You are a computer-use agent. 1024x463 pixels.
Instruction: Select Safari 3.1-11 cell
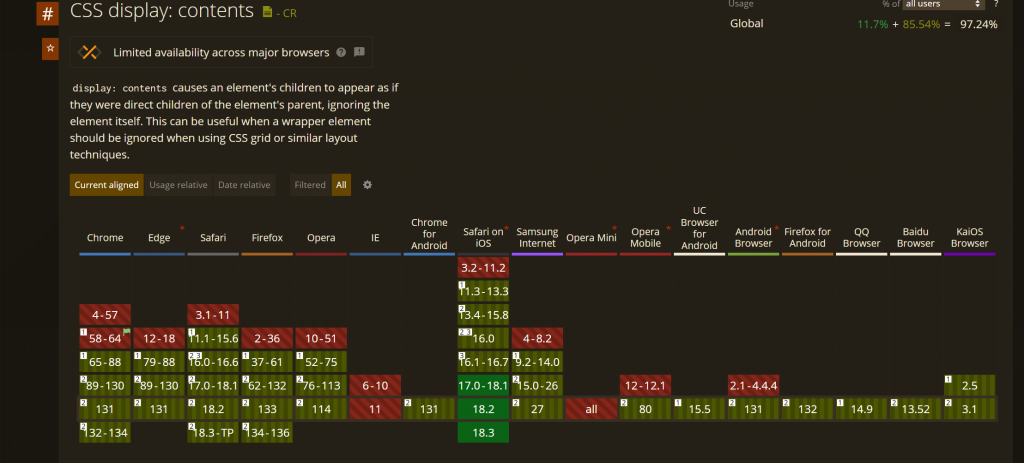[214, 315]
